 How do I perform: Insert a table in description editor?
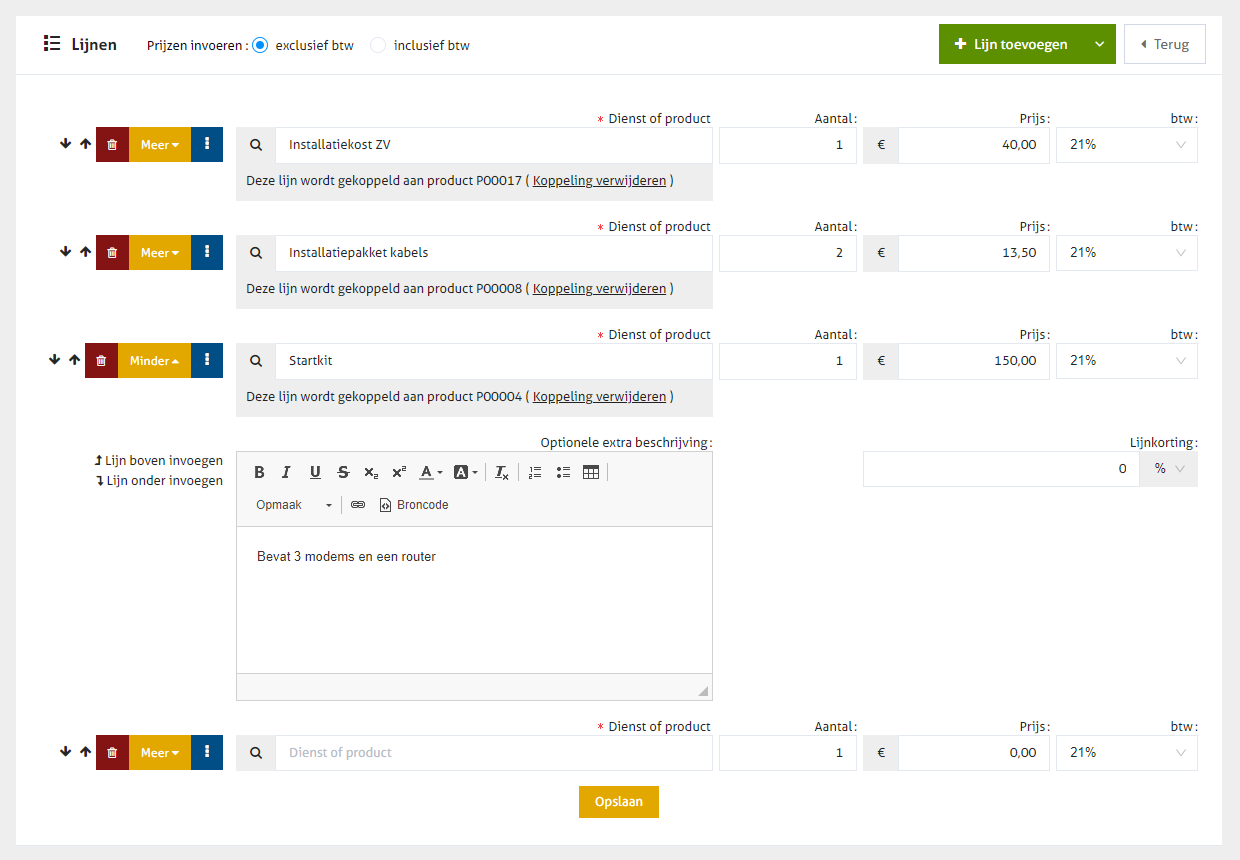[591, 472]
